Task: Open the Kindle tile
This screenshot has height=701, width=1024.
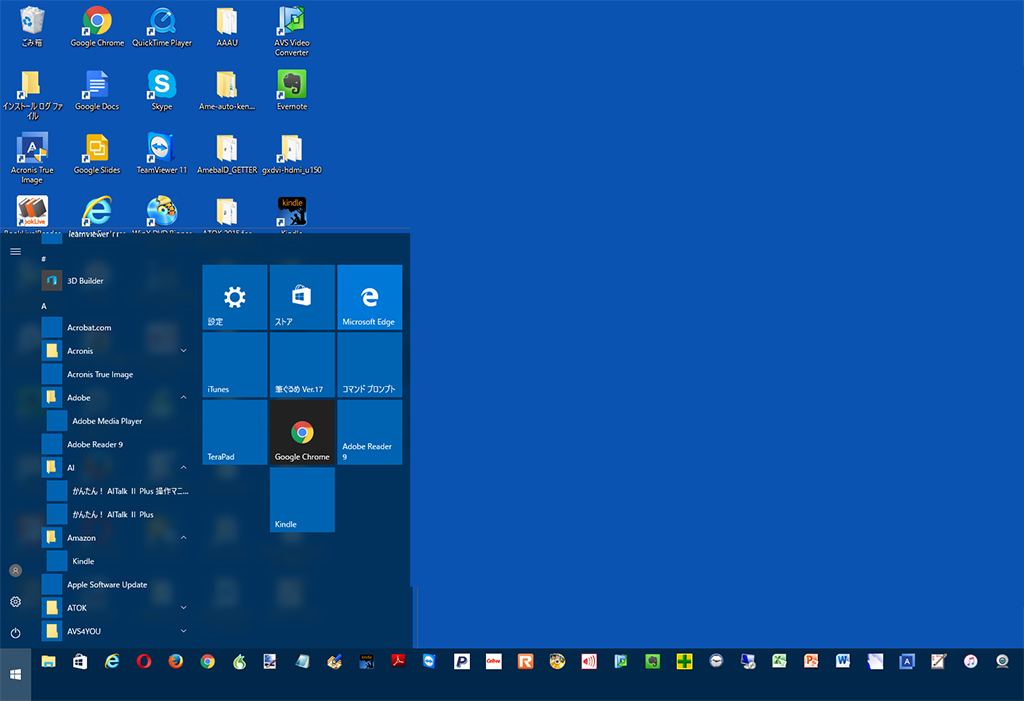Action: (302, 499)
